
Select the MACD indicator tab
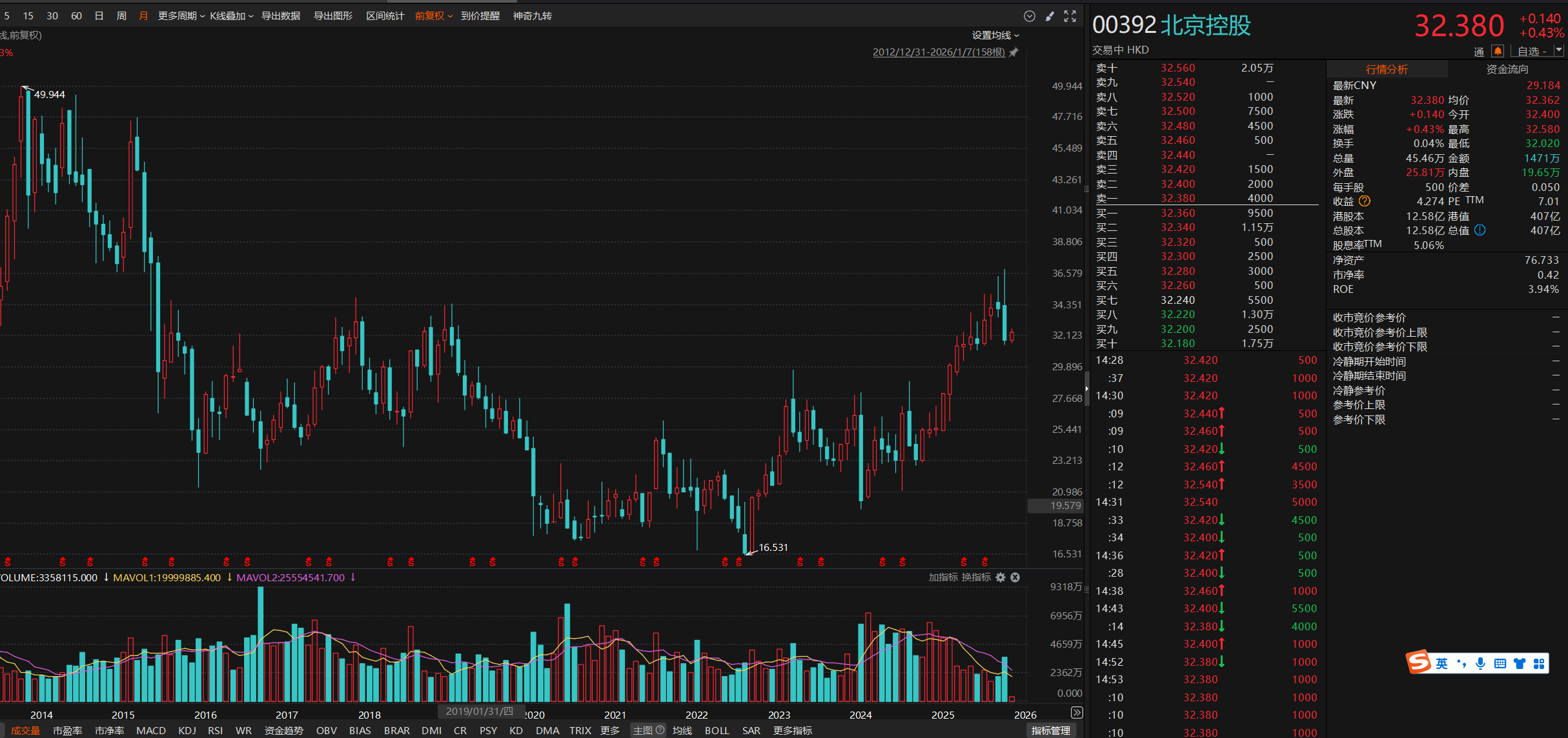151,730
